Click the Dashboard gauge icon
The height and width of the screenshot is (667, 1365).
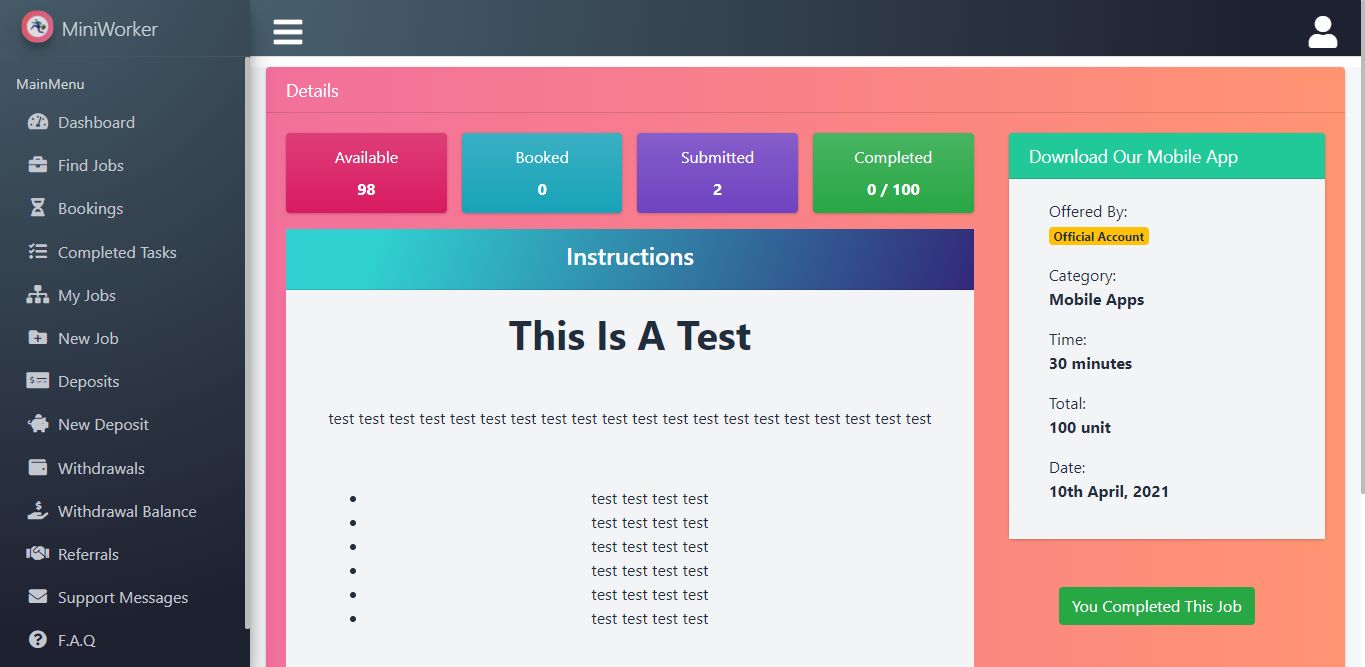(38, 122)
